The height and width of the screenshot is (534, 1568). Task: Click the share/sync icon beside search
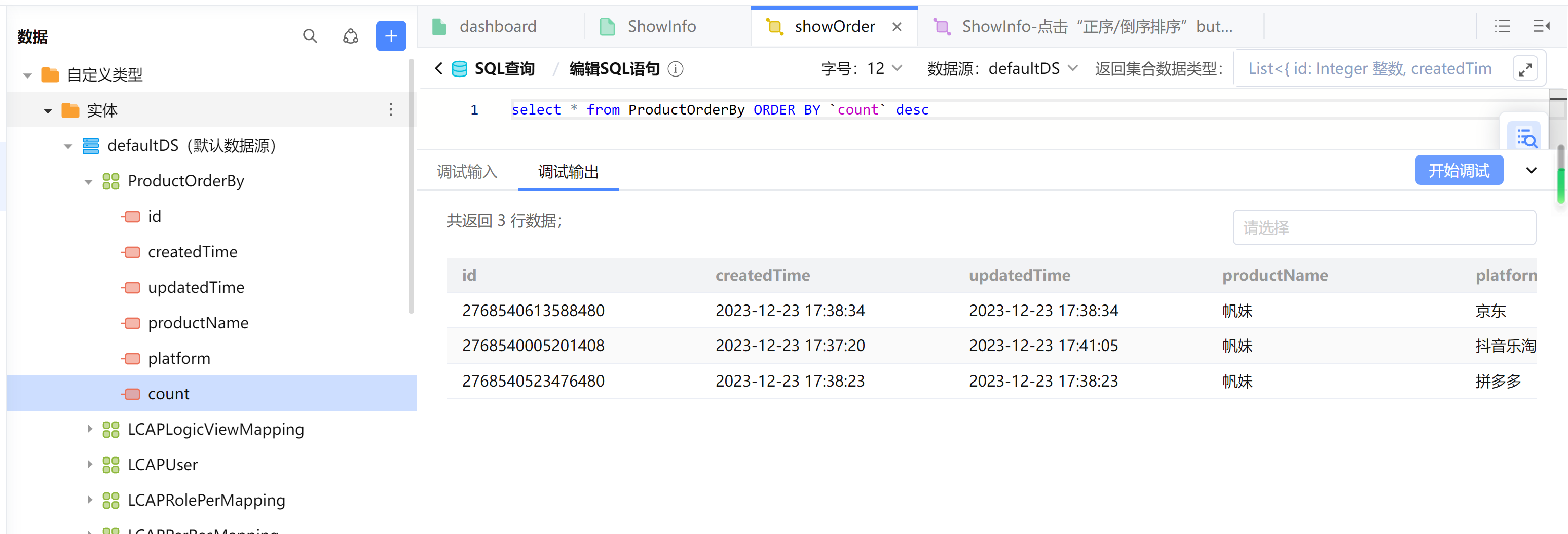(351, 36)
